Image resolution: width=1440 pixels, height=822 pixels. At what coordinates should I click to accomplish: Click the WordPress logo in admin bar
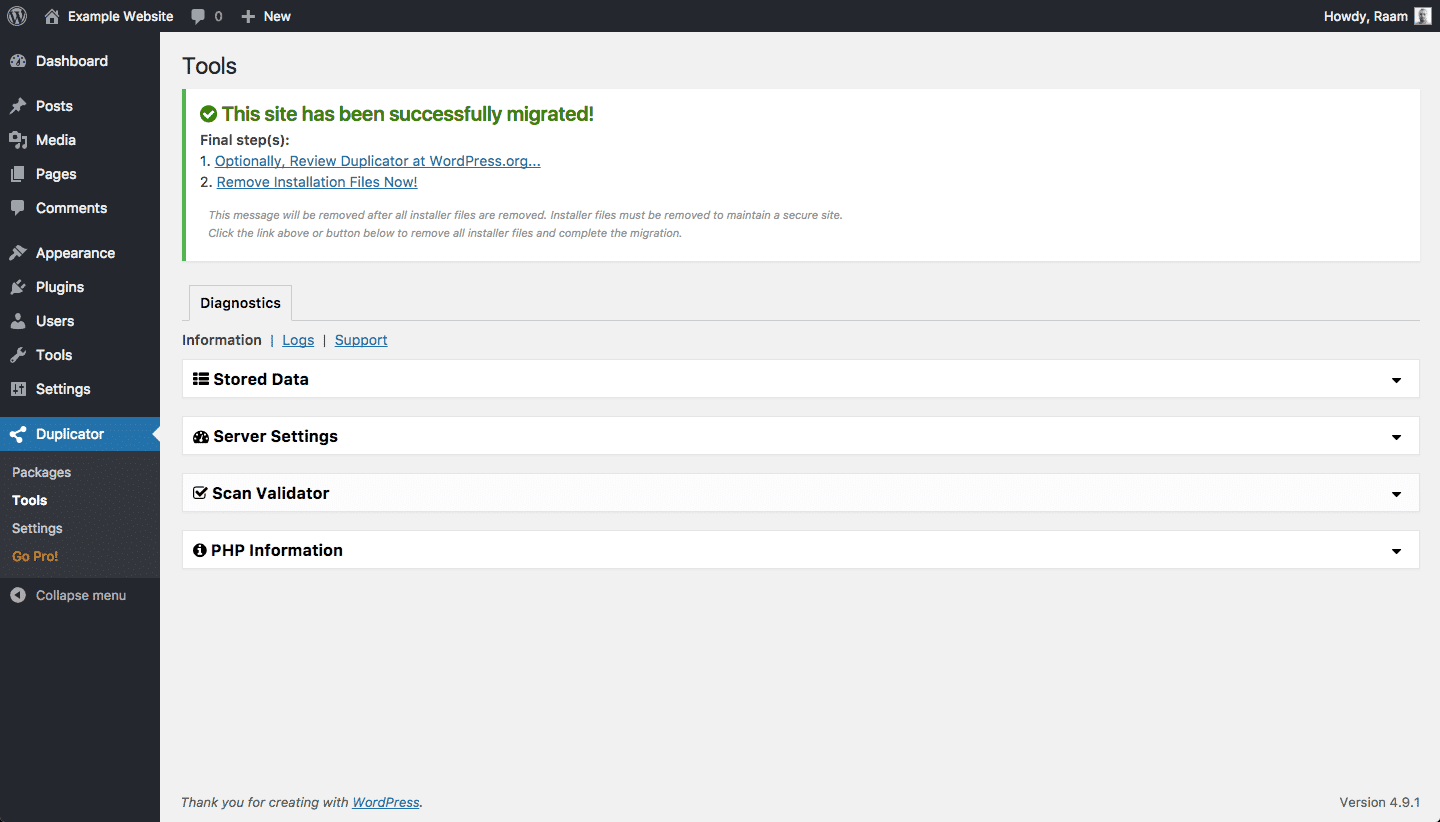pyautogui.click(x=16, y=16)
